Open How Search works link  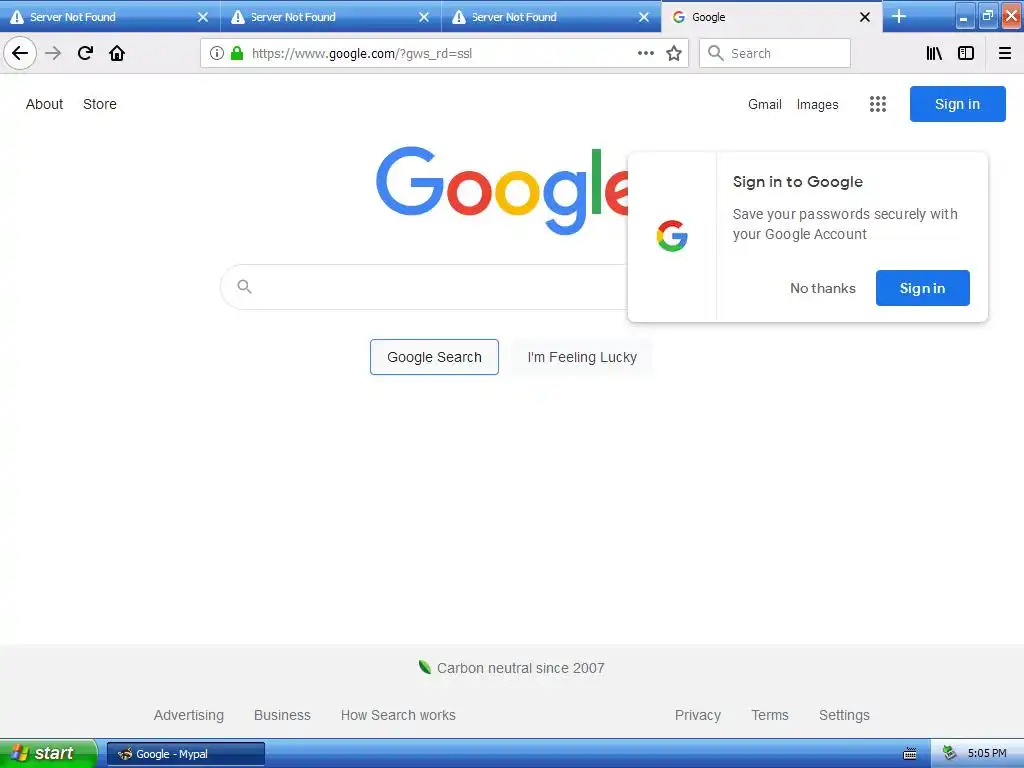(x=398, y=715)
